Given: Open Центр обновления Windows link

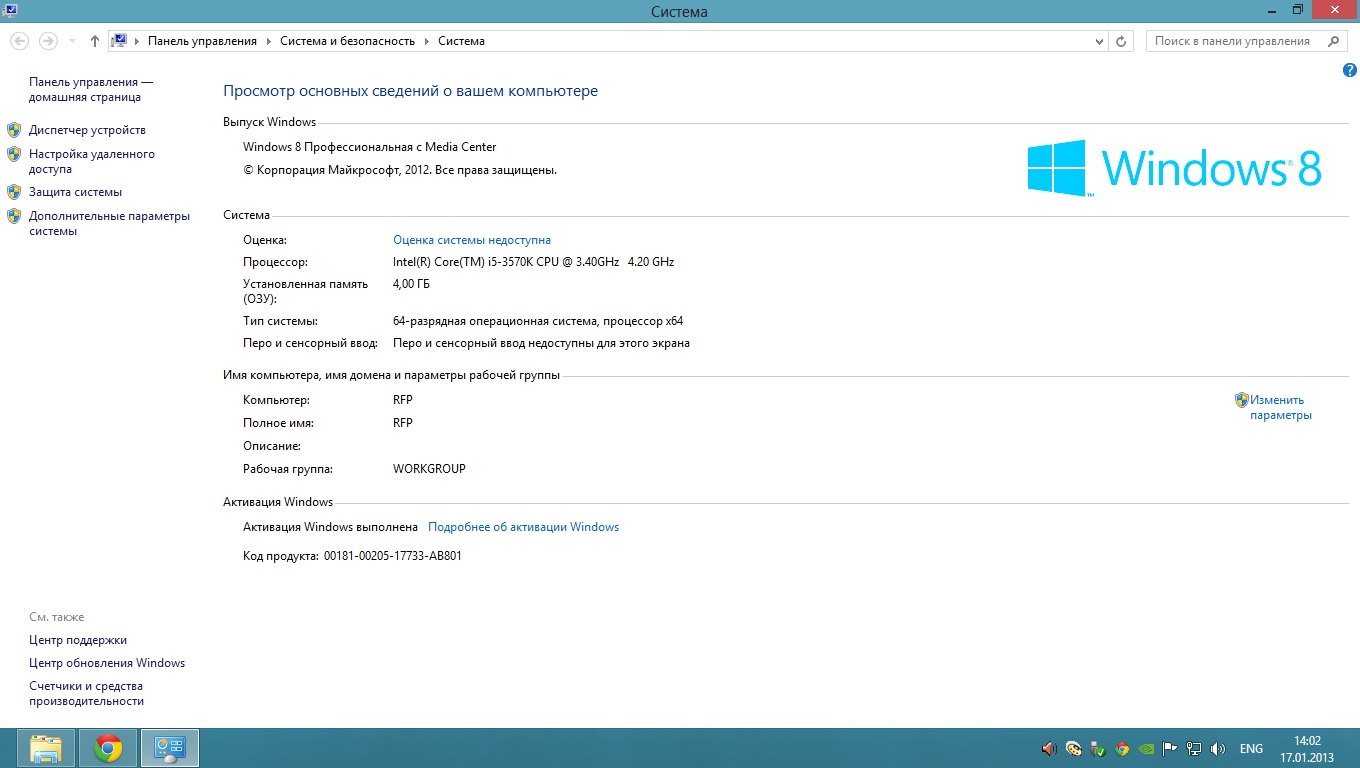Looking at the screenshot, I should coord(107,663).
